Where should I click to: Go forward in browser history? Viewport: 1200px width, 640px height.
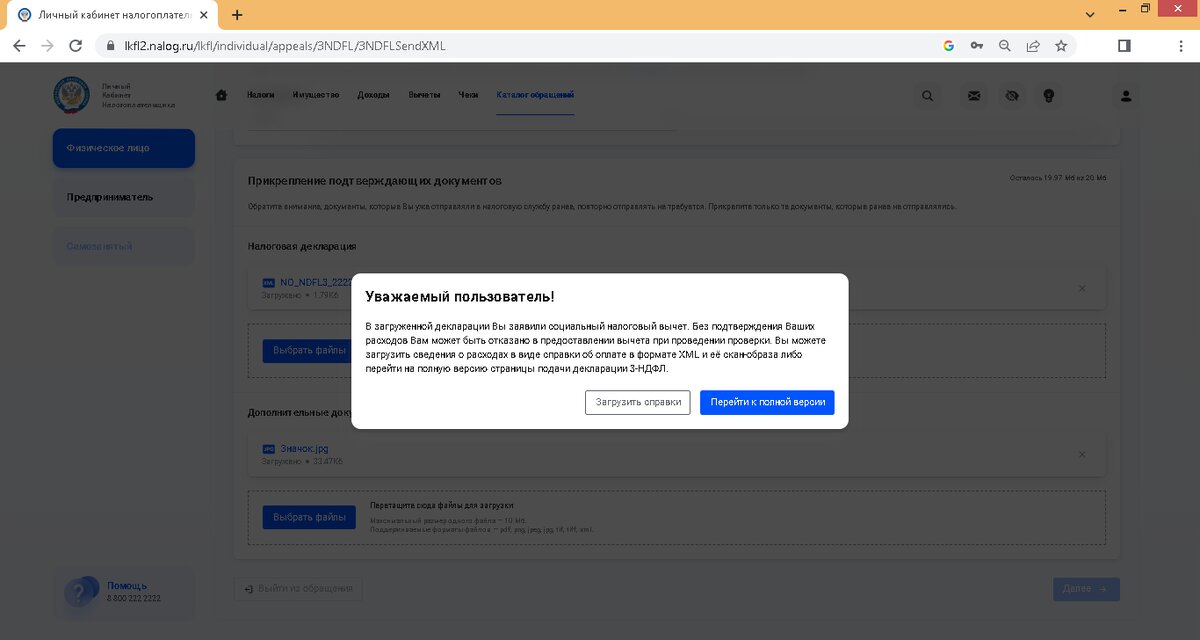coord(47,46)
